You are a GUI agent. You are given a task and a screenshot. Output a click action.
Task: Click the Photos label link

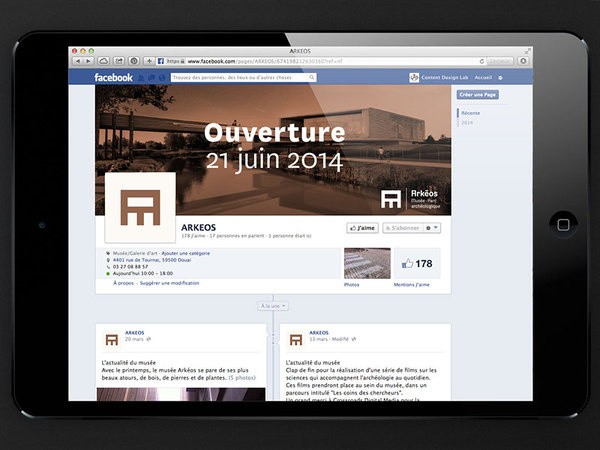351,285
